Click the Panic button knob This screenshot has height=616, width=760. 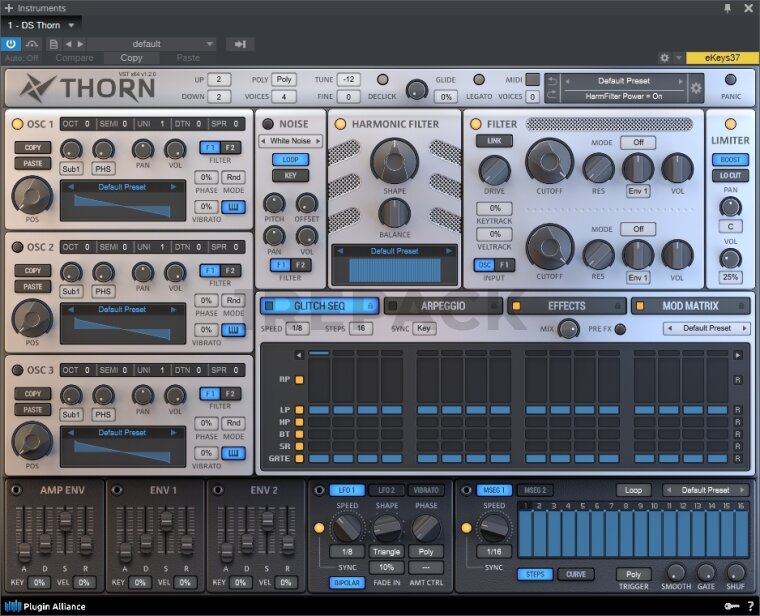(730, 80)
